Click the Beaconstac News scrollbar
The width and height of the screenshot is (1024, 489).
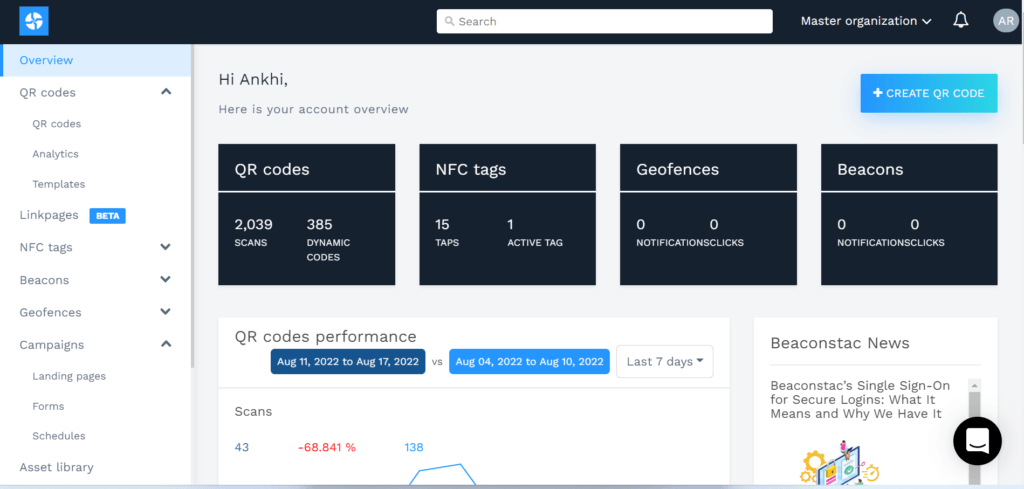(x=974, y=431)
